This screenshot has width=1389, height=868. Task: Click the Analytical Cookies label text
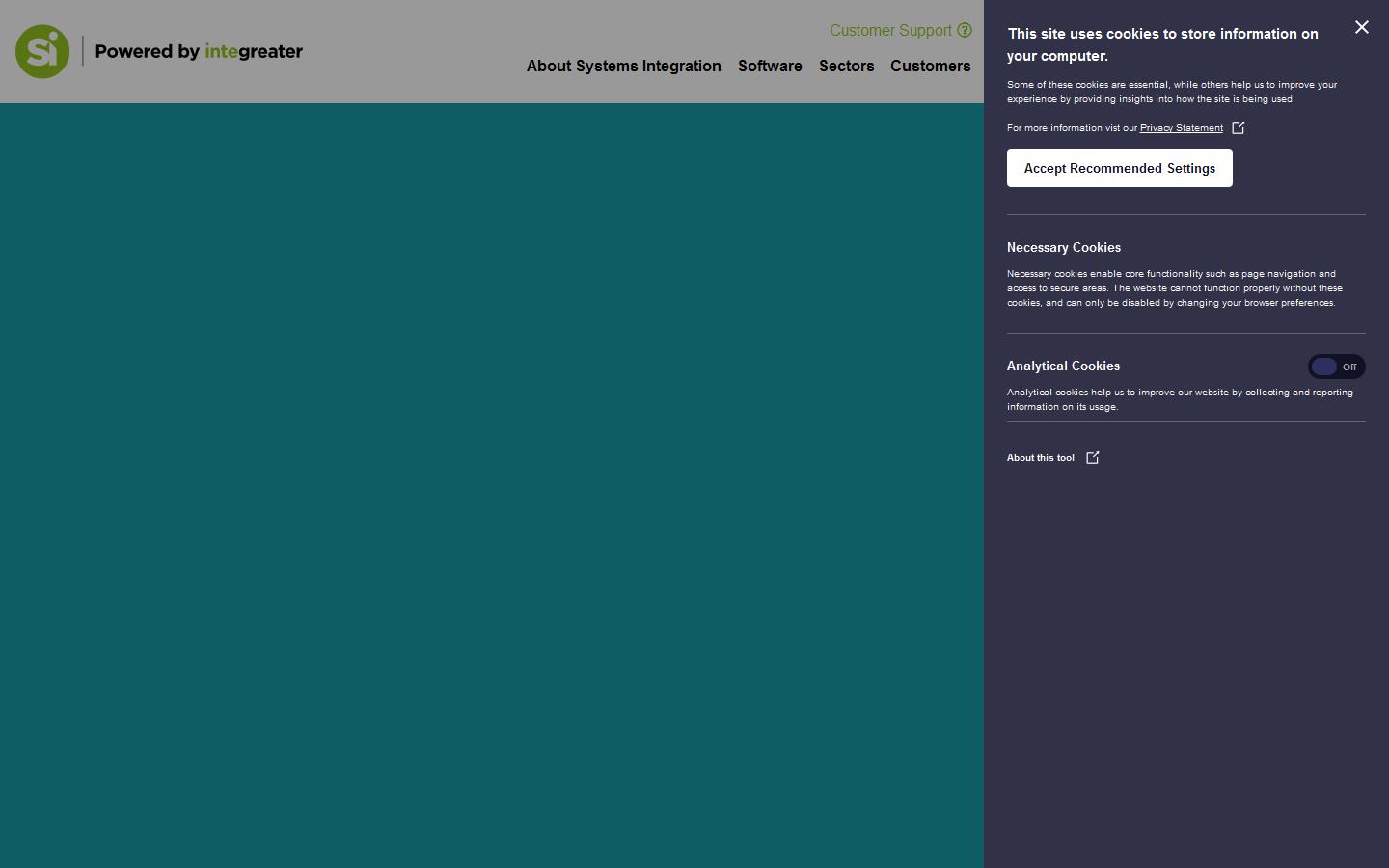(1063, 366)
